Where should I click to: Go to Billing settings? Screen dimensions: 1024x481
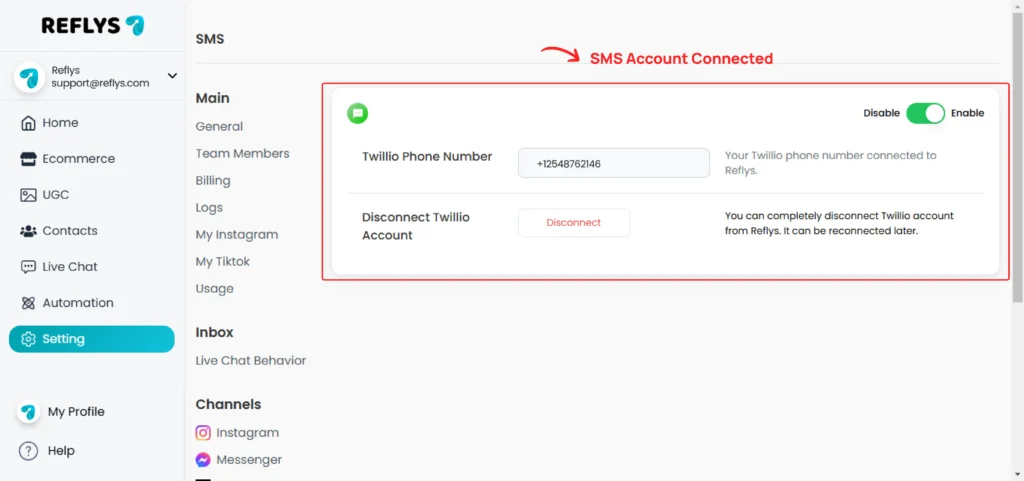[213, 181]
